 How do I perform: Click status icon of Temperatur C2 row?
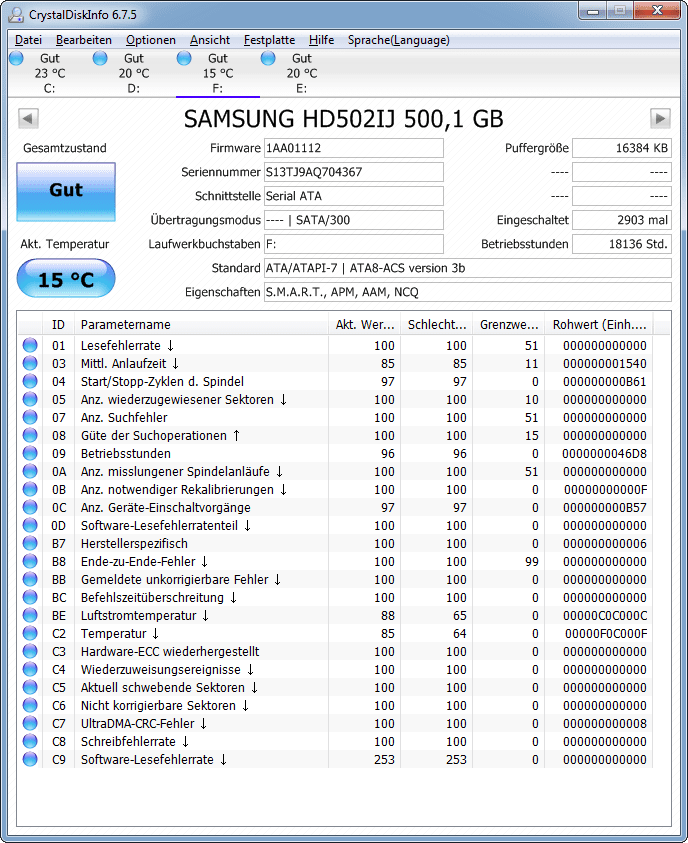(x=30, y=633)
